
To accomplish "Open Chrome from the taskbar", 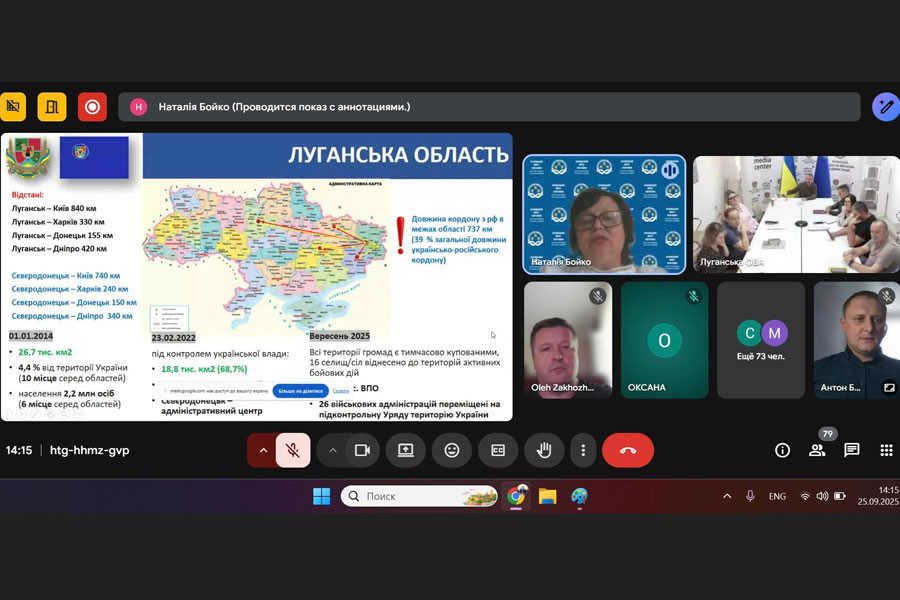I will click(516, 496).
